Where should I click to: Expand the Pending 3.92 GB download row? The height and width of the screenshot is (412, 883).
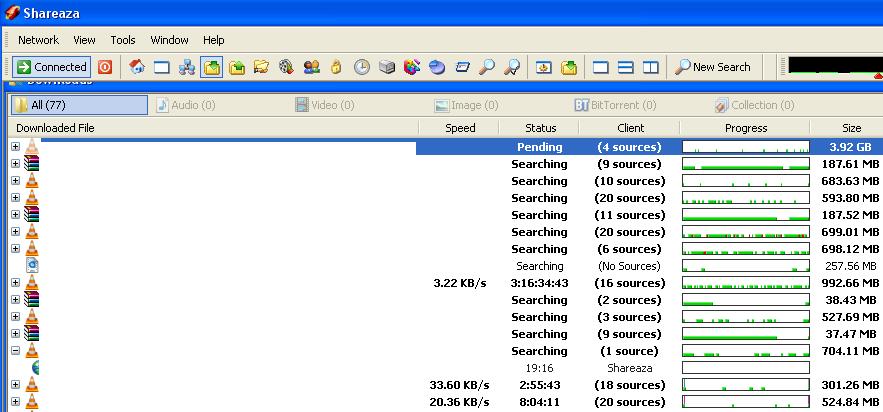click(x=15, y=147)
